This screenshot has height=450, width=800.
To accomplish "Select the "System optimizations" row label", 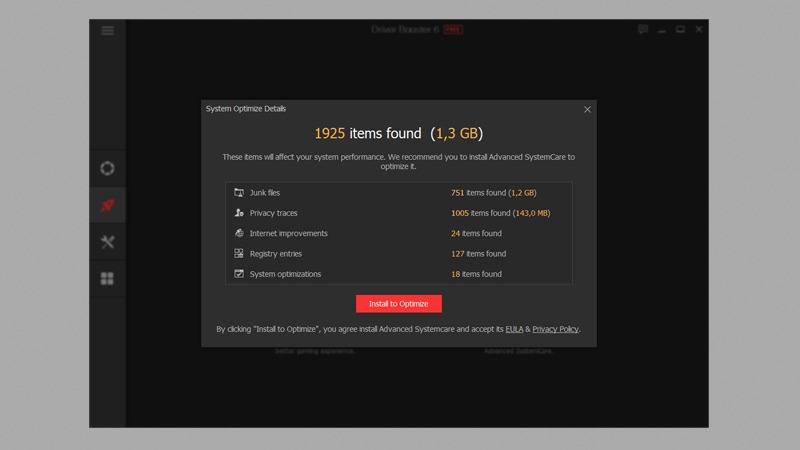I will tap(285, 274).
